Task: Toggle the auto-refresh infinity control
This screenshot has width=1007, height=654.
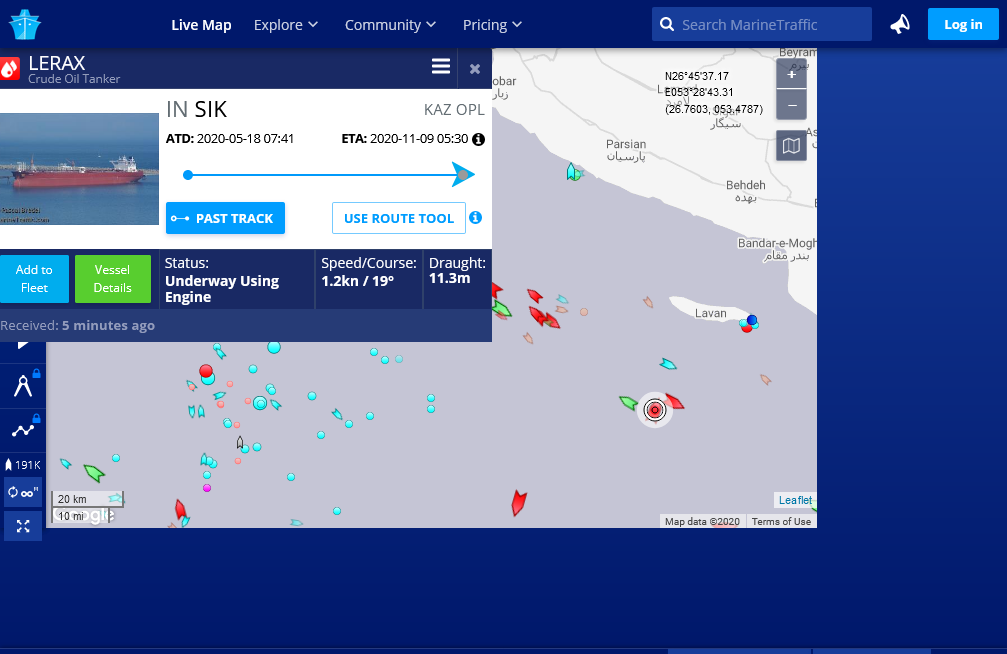Action: pyautogui.click(x=23, y=493)
